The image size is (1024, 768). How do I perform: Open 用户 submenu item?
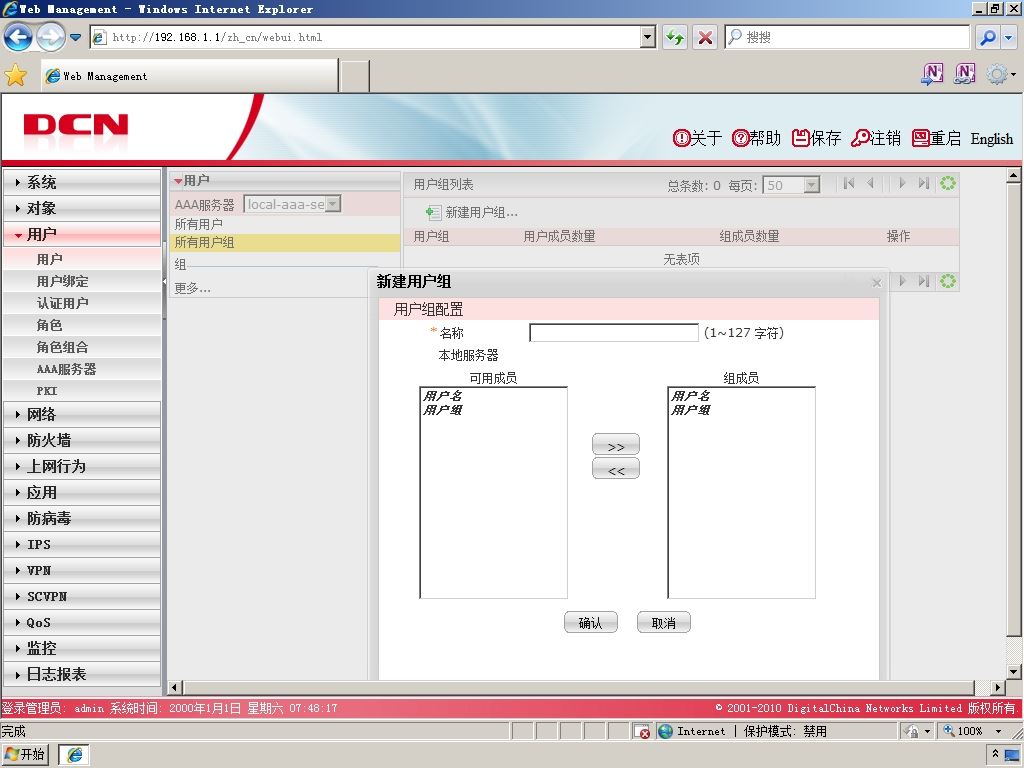[82, 259]
